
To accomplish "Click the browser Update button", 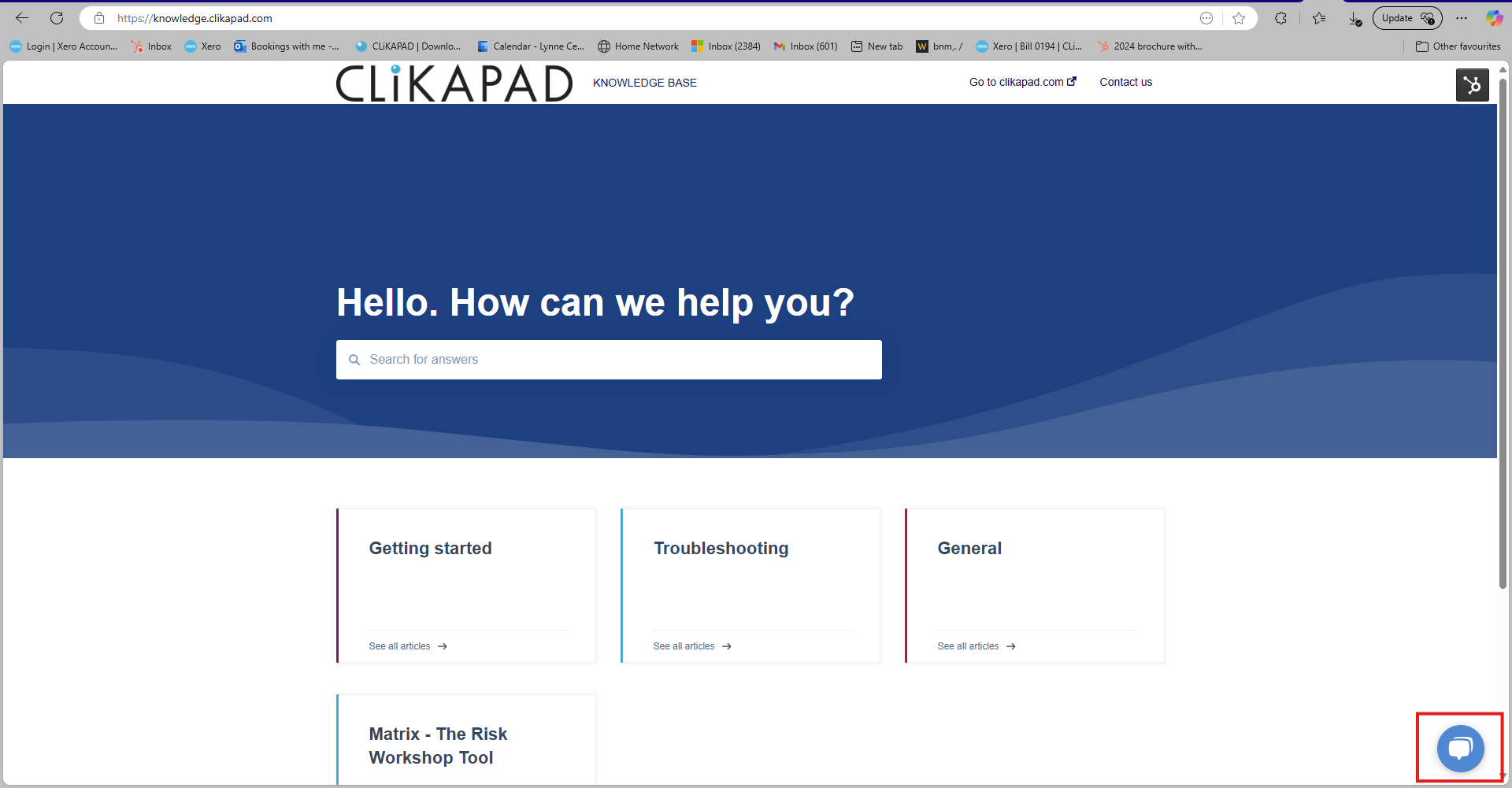I will 1407,18.
